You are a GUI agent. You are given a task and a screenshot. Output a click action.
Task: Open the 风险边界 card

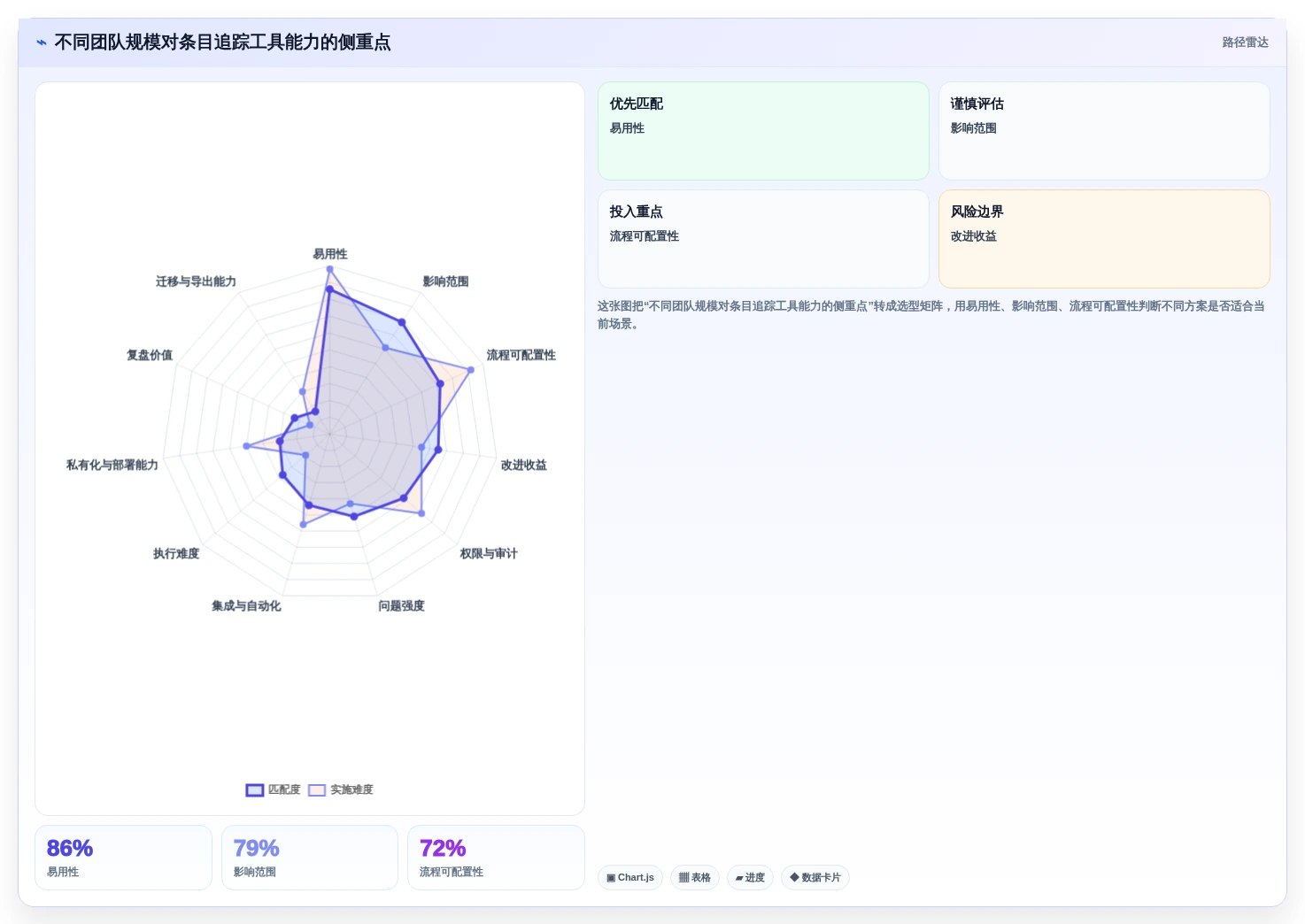[1104, 239]
